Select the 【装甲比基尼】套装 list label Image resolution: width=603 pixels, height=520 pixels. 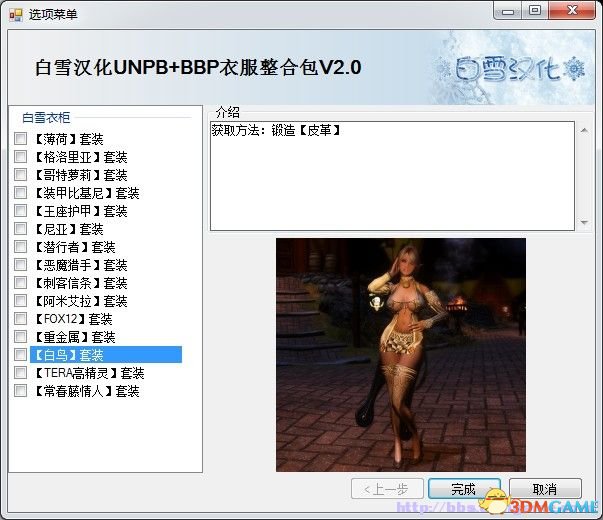[x=87, y=193]
